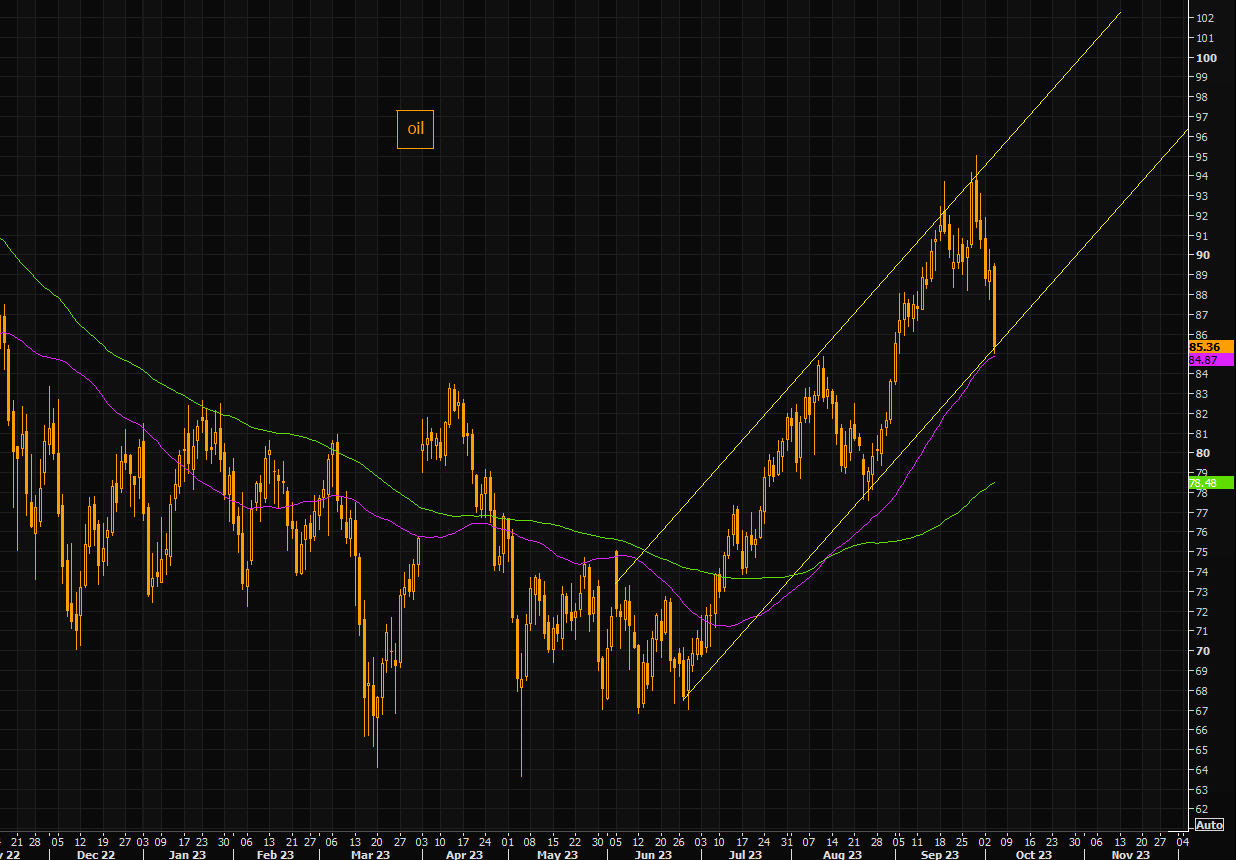Click the Oct 23 month label

pos(1034,855)
